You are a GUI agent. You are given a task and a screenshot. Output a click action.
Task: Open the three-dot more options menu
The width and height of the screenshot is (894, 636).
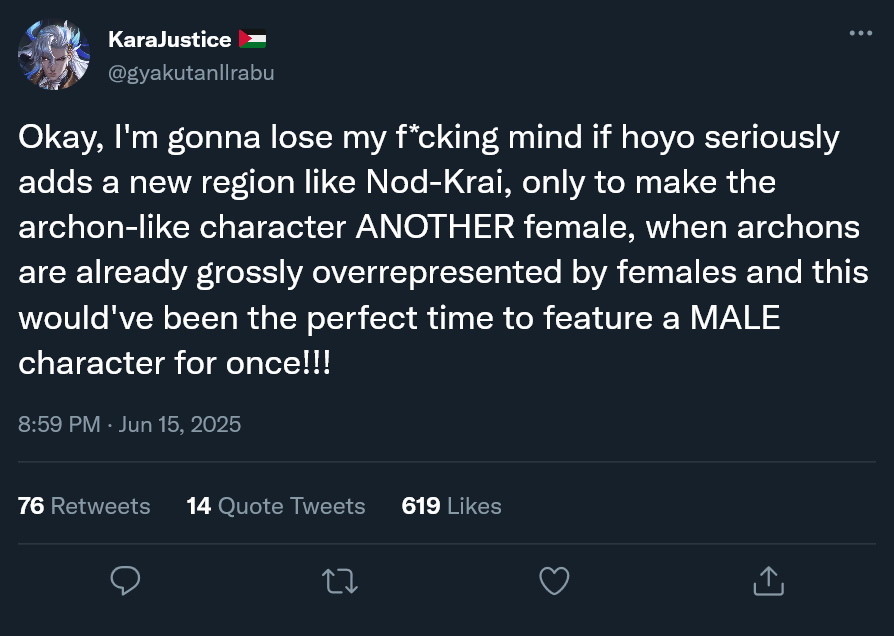click(x=860, y=34)
